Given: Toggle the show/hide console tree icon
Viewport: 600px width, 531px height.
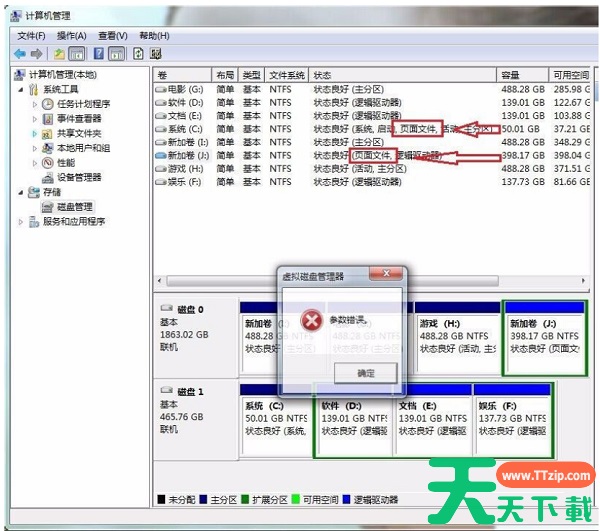Looking at the screenshot, I should tap(77, 54).
